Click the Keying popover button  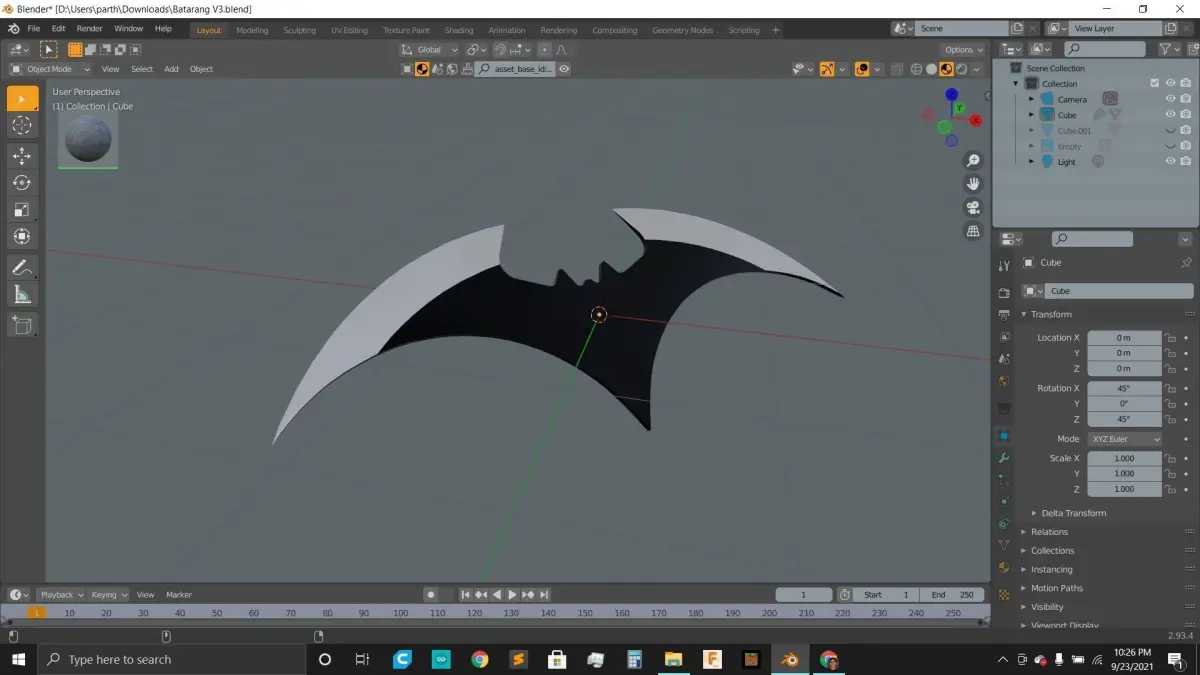click(109, 595)
